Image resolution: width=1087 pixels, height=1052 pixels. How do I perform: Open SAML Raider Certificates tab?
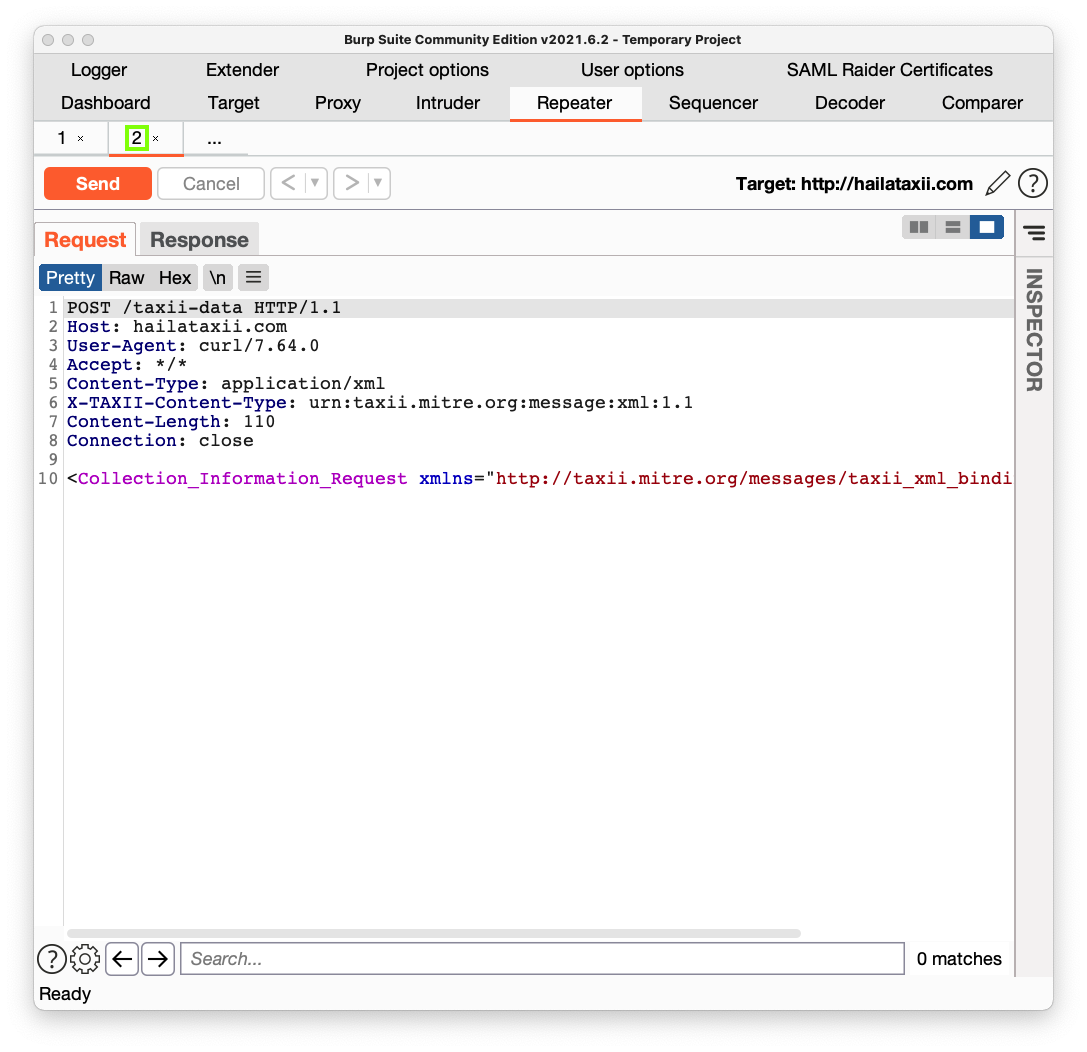click(889, 70)
